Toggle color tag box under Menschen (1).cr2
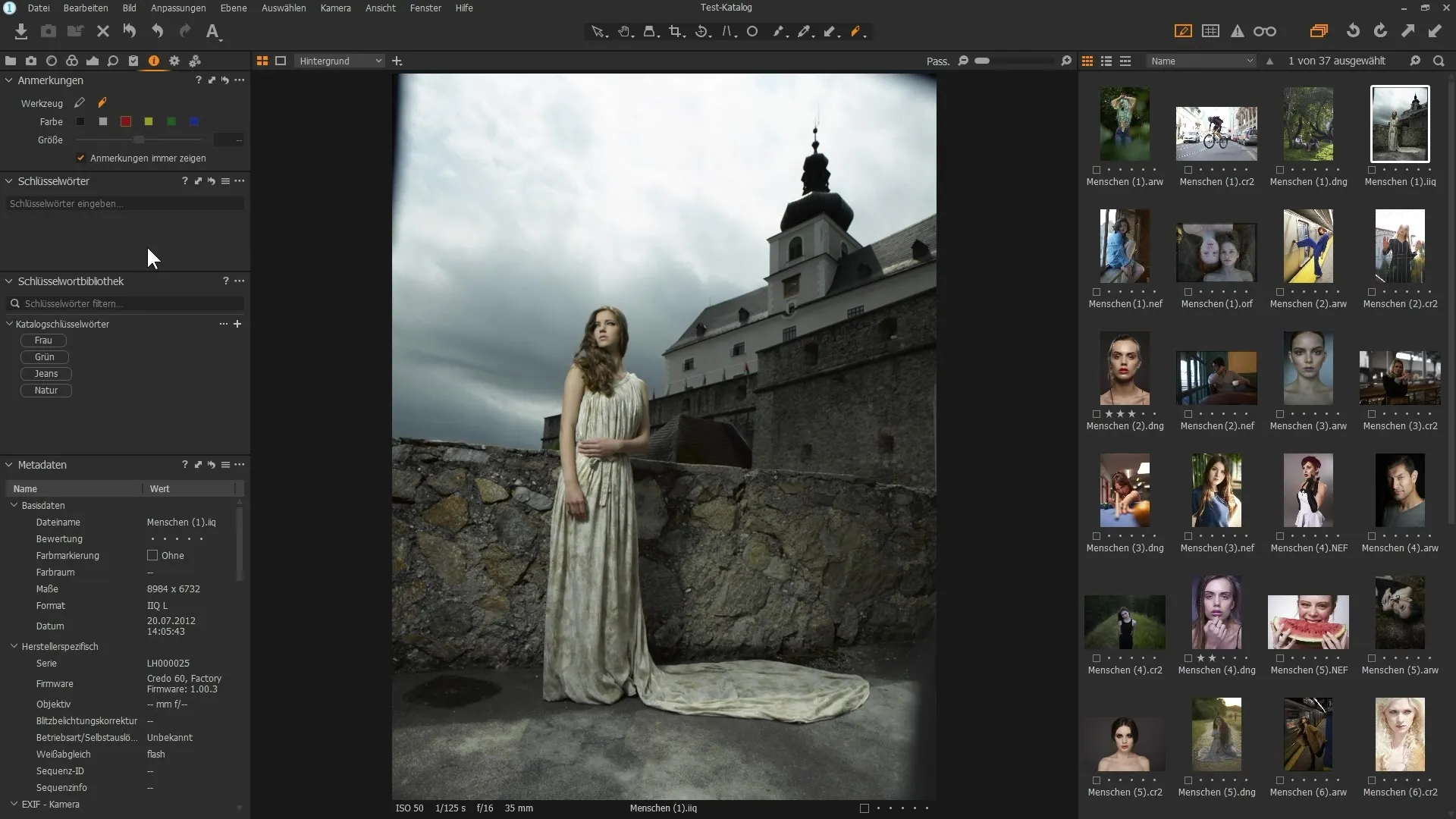 [x=1188, y=170]
